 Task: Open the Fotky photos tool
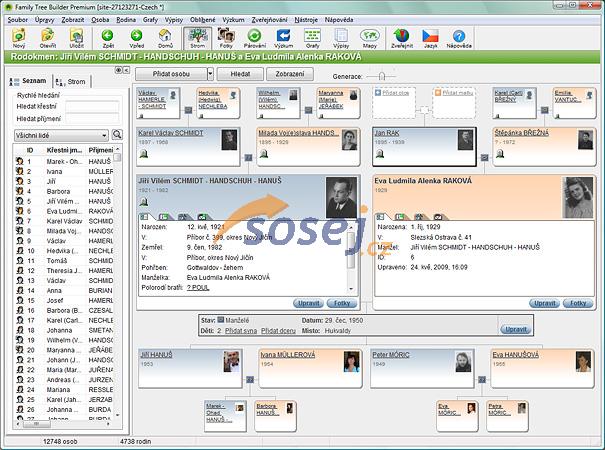pos(226,39)
